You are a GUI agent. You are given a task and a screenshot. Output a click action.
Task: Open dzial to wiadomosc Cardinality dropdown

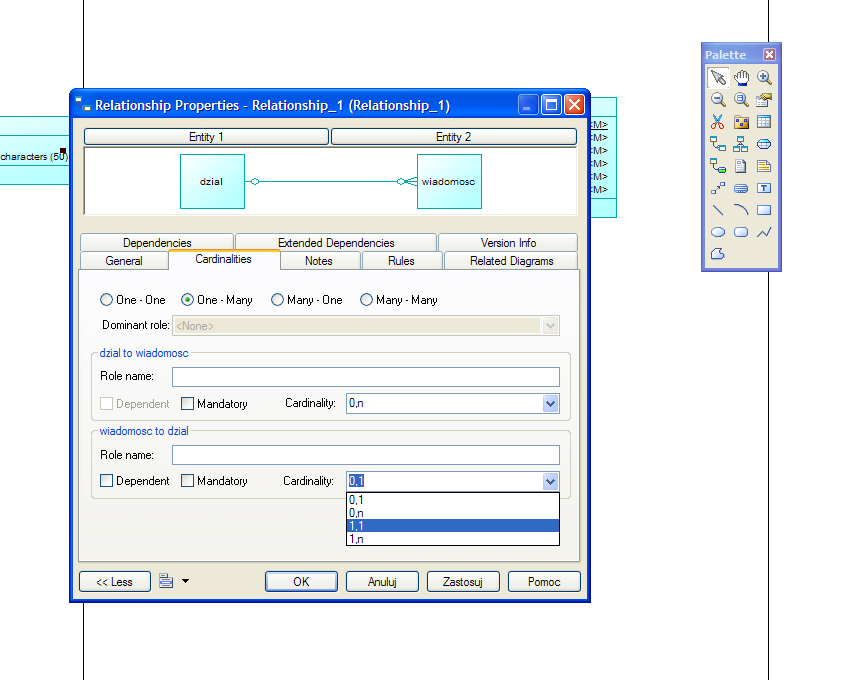pos(550,403)
